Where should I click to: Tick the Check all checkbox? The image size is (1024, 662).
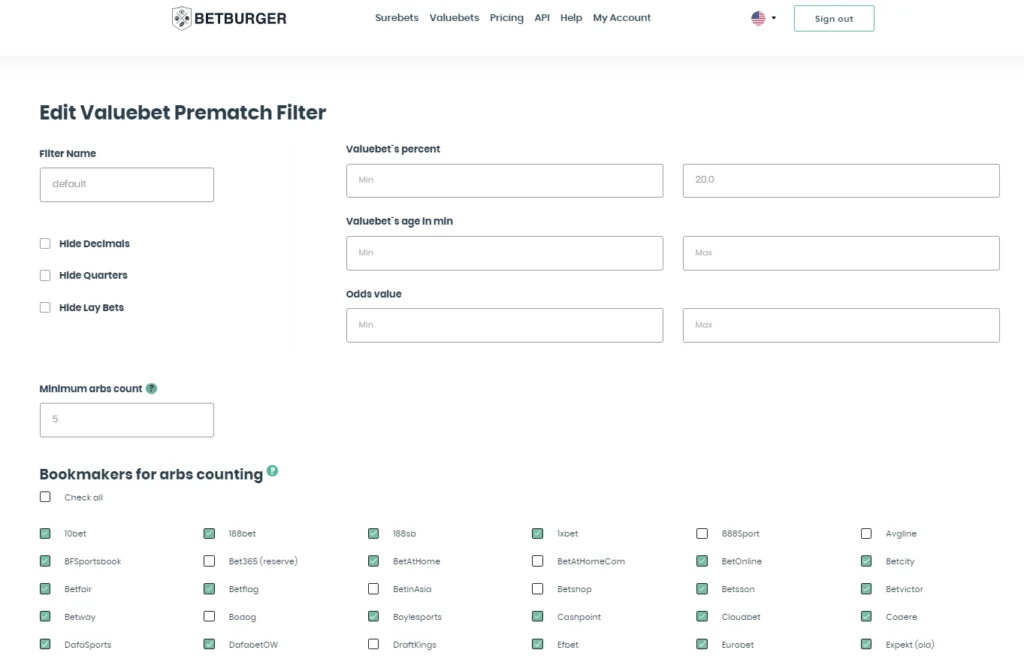coord(45,497)
